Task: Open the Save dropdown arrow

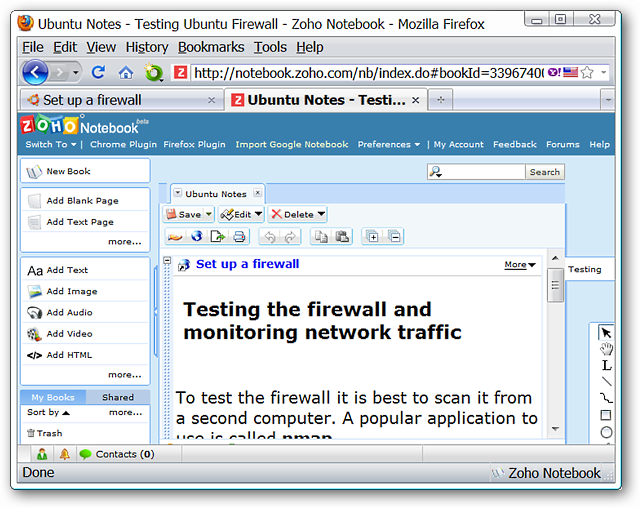Action: click(209, 214)
